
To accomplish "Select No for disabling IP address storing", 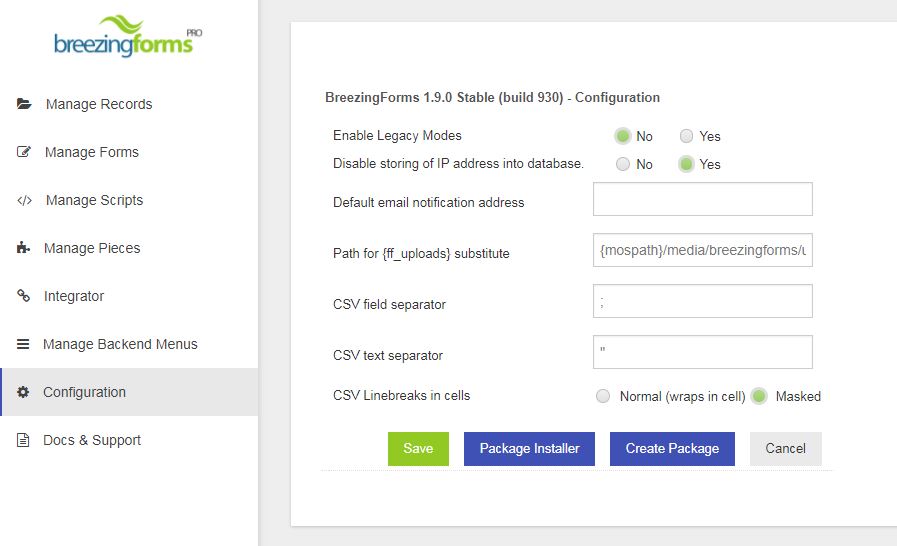I will pyautogui.click(x=622, y=164).
